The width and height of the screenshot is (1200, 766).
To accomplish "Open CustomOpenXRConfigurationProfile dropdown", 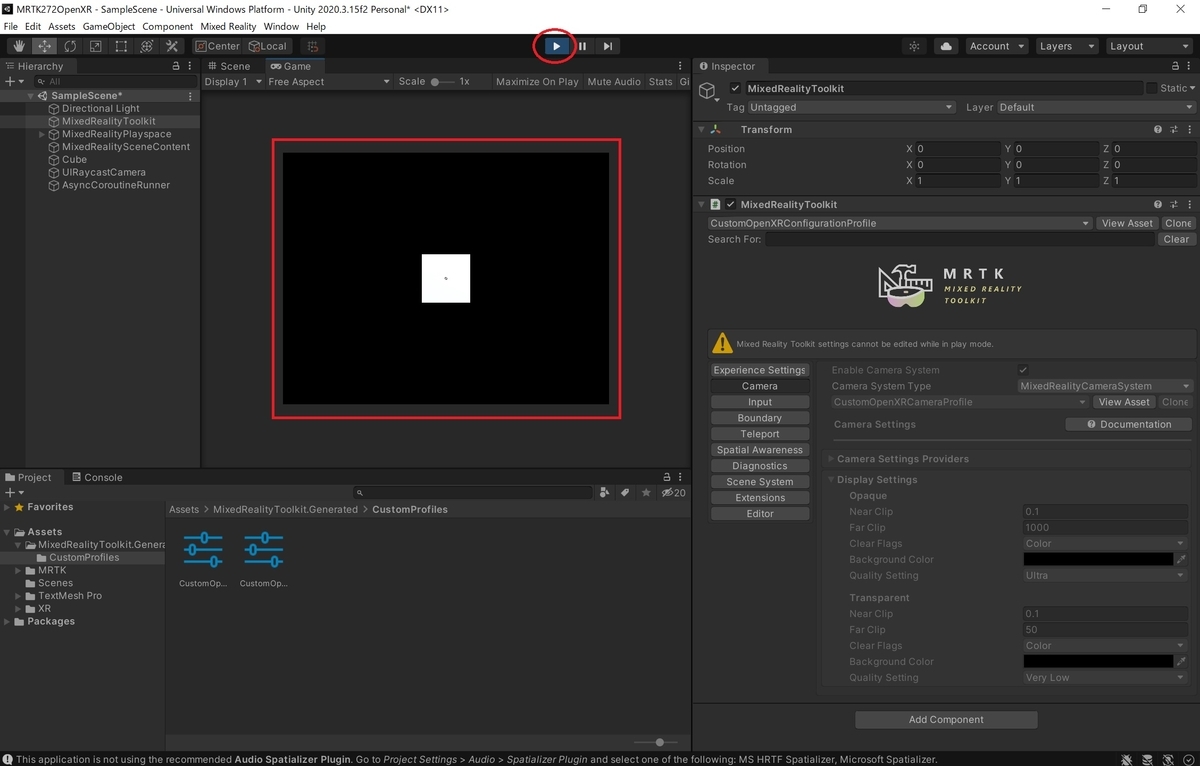I will tap(900, 223).
